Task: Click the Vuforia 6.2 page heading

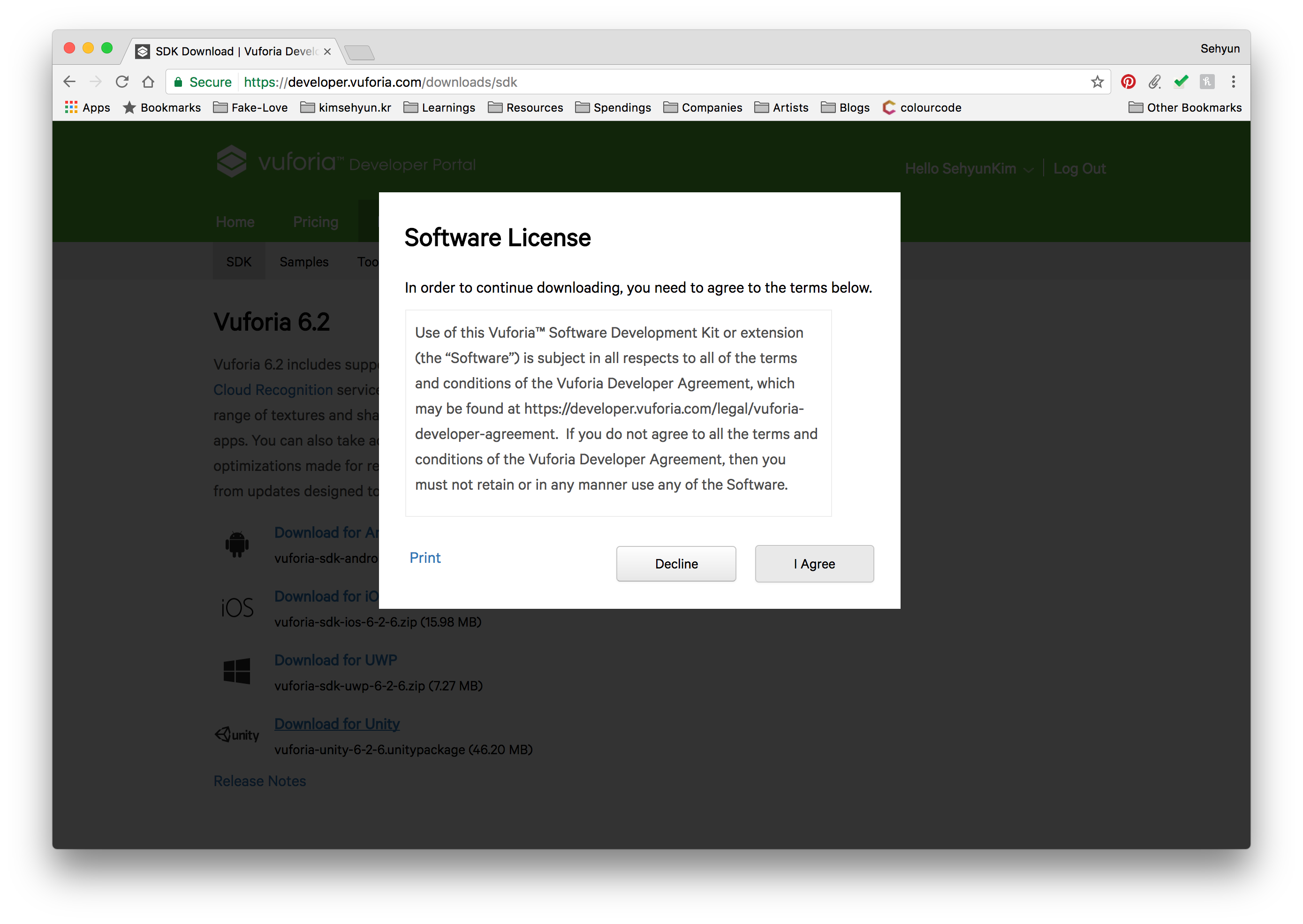Action: (272, 322)
